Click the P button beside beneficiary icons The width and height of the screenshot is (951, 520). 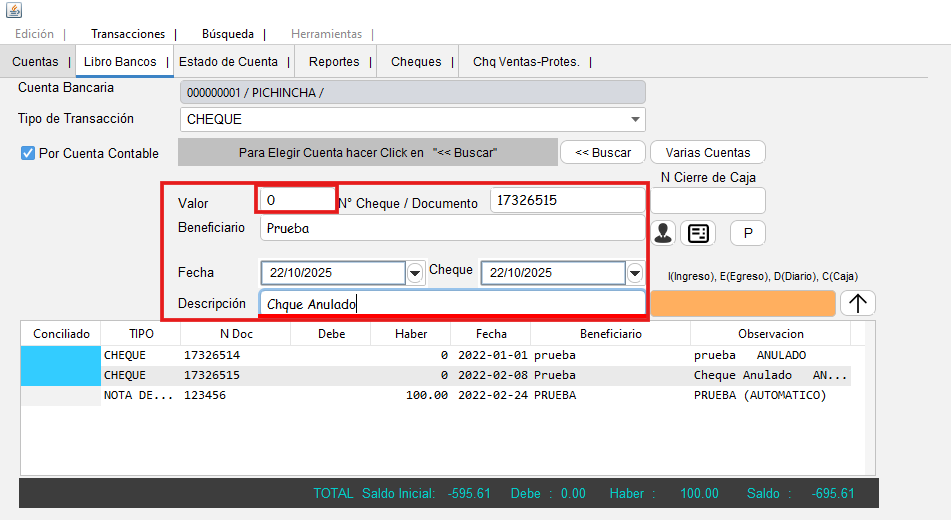[747, 233]
